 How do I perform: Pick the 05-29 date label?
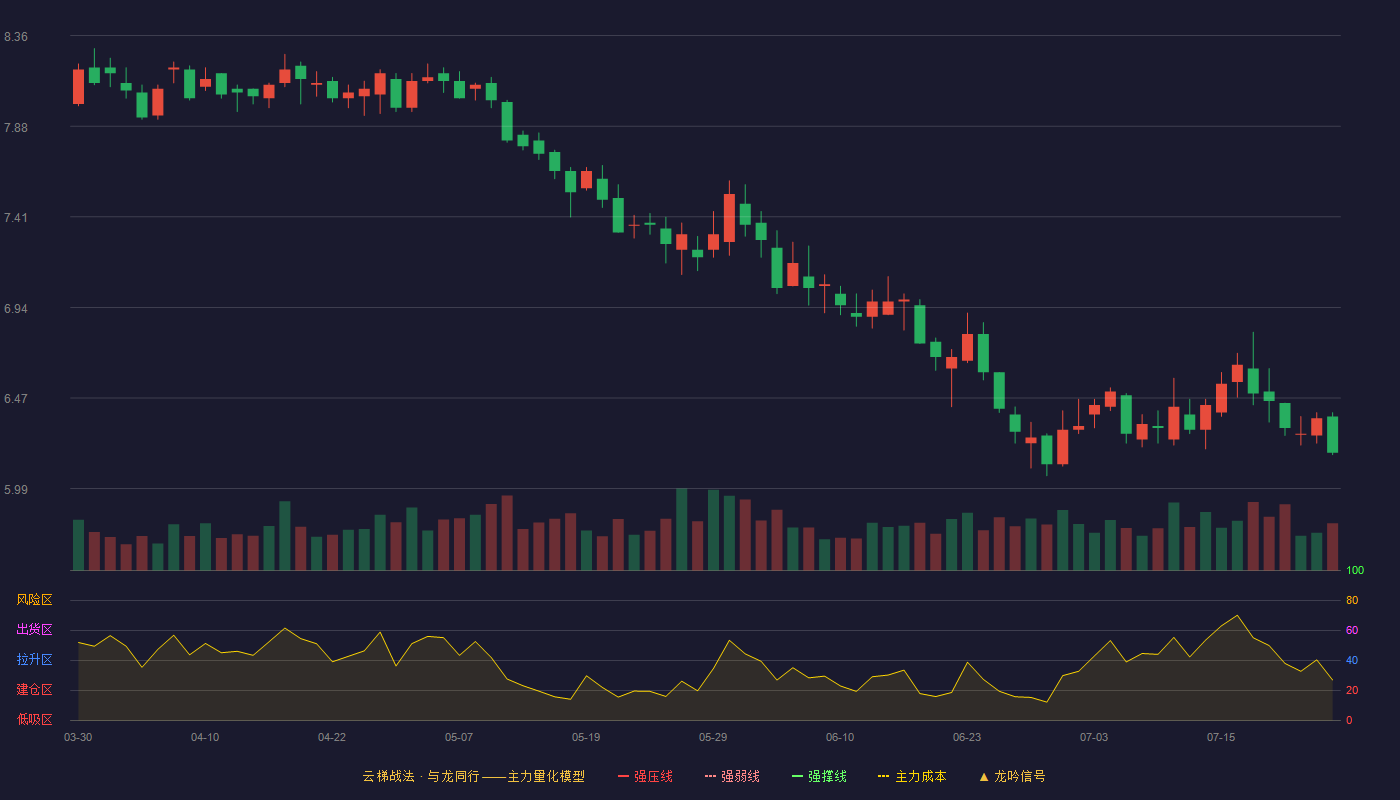713,737
